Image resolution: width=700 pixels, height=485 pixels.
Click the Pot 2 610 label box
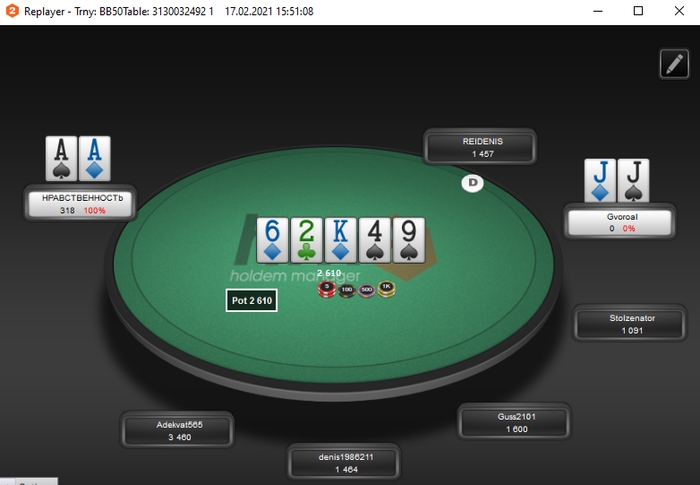click(x=251, y=301)
